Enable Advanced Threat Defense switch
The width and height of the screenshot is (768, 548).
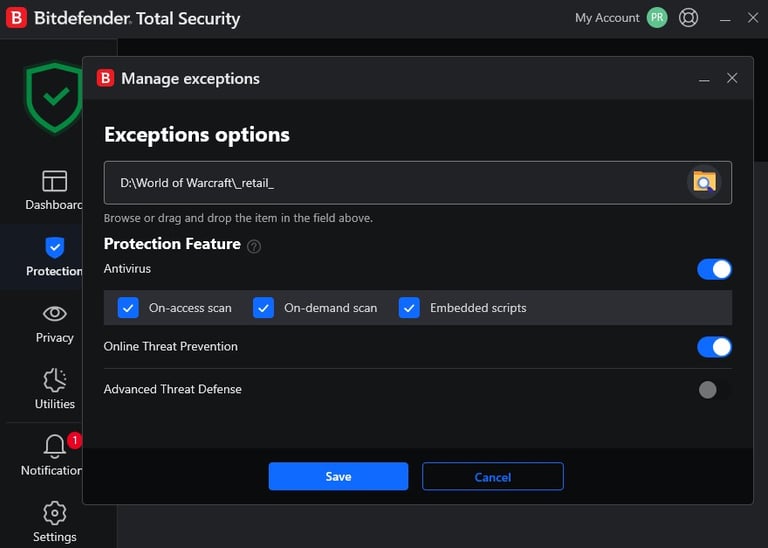[714, 390]
